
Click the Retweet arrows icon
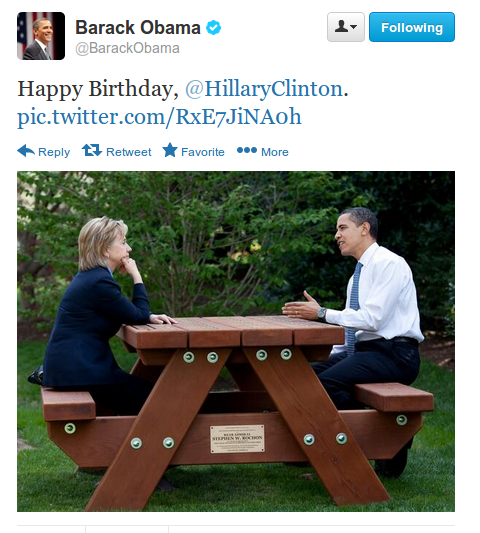click(92, 150)
